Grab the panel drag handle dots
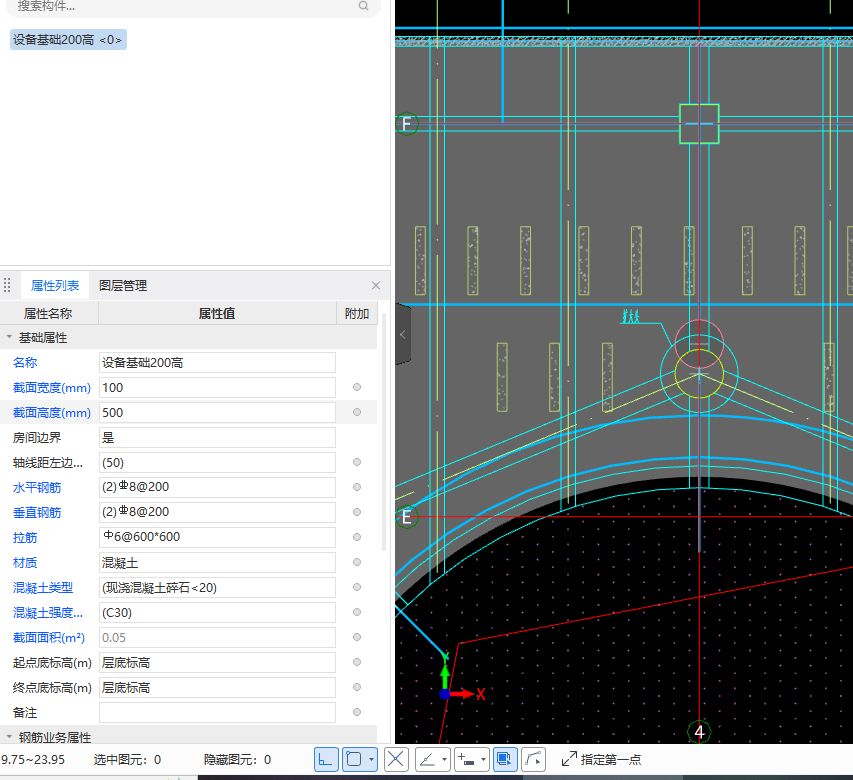The height and width of the screenshot is (780, 853). coord(7,286)
